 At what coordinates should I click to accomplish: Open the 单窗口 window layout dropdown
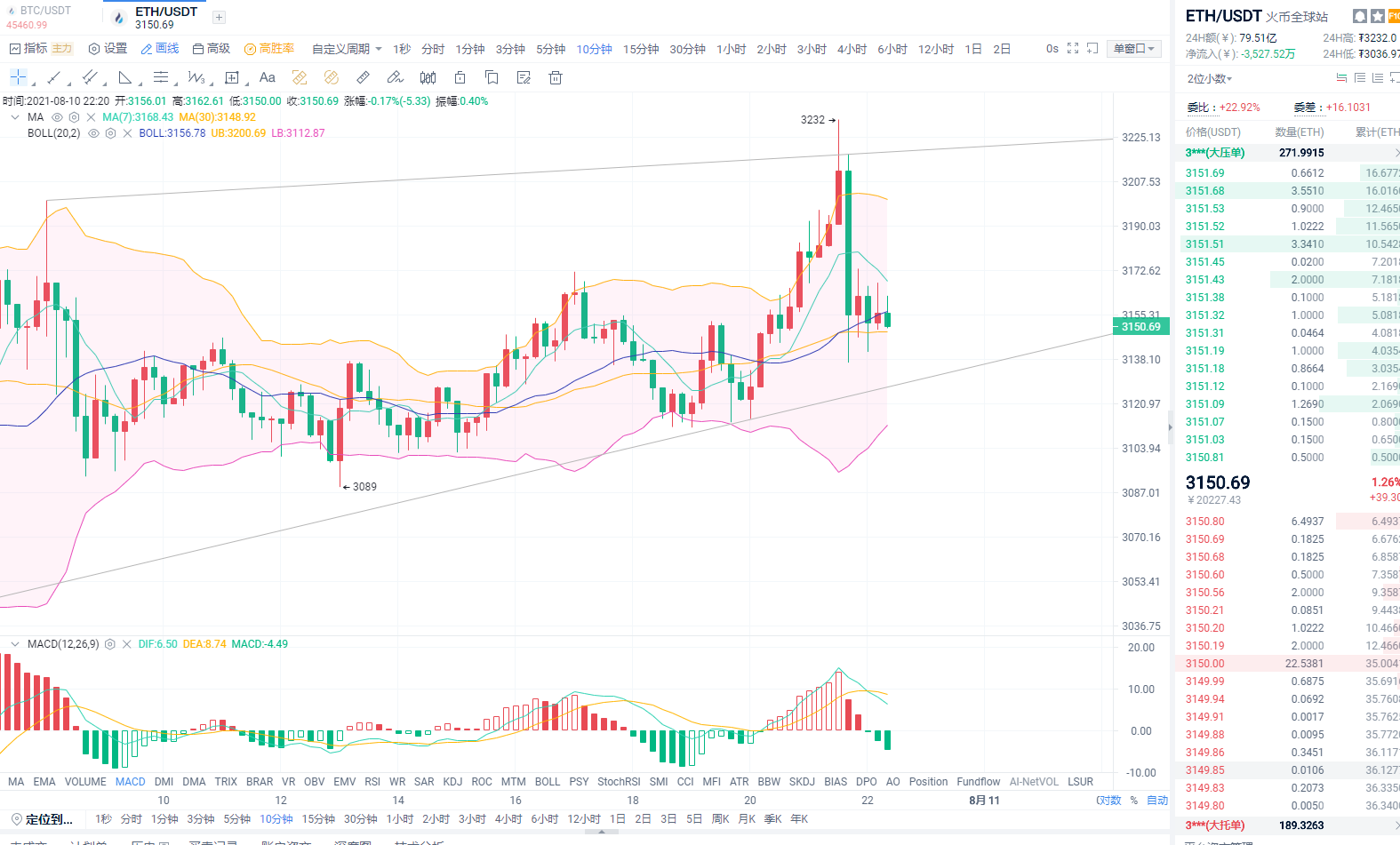click(1134, 49)
